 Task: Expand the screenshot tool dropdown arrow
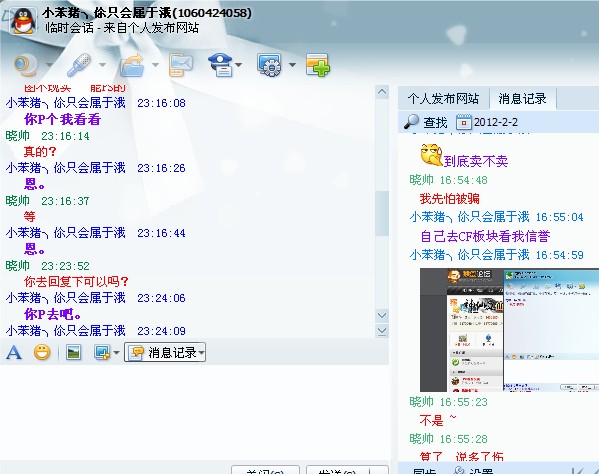[x=117, y=353]
